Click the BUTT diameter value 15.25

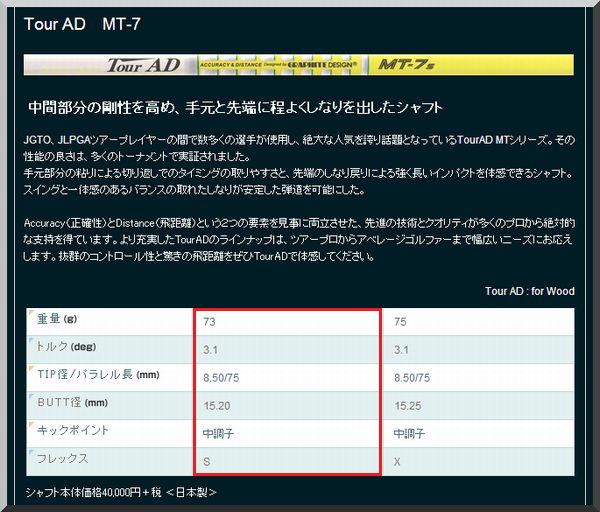click(408, 406)
